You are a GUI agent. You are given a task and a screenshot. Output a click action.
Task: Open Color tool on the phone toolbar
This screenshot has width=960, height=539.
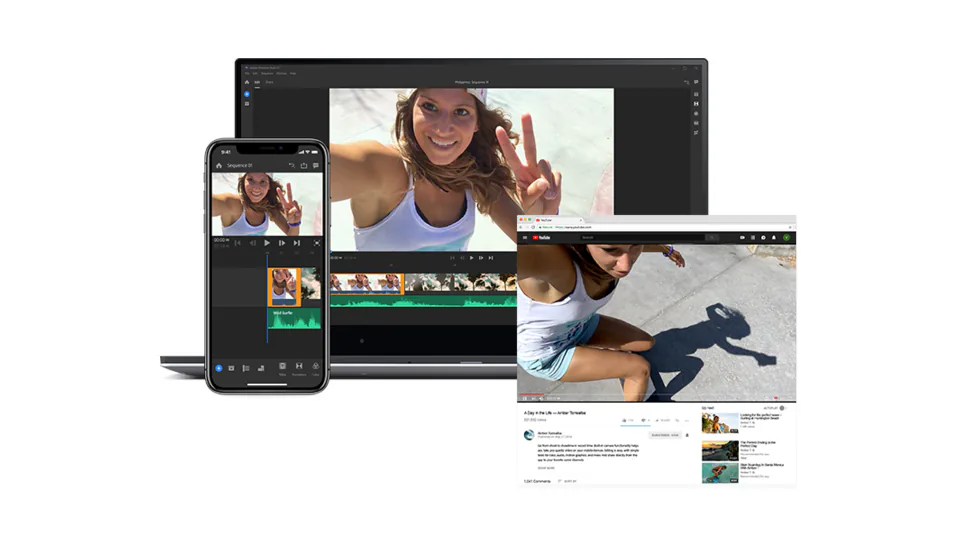coord(316,368)
